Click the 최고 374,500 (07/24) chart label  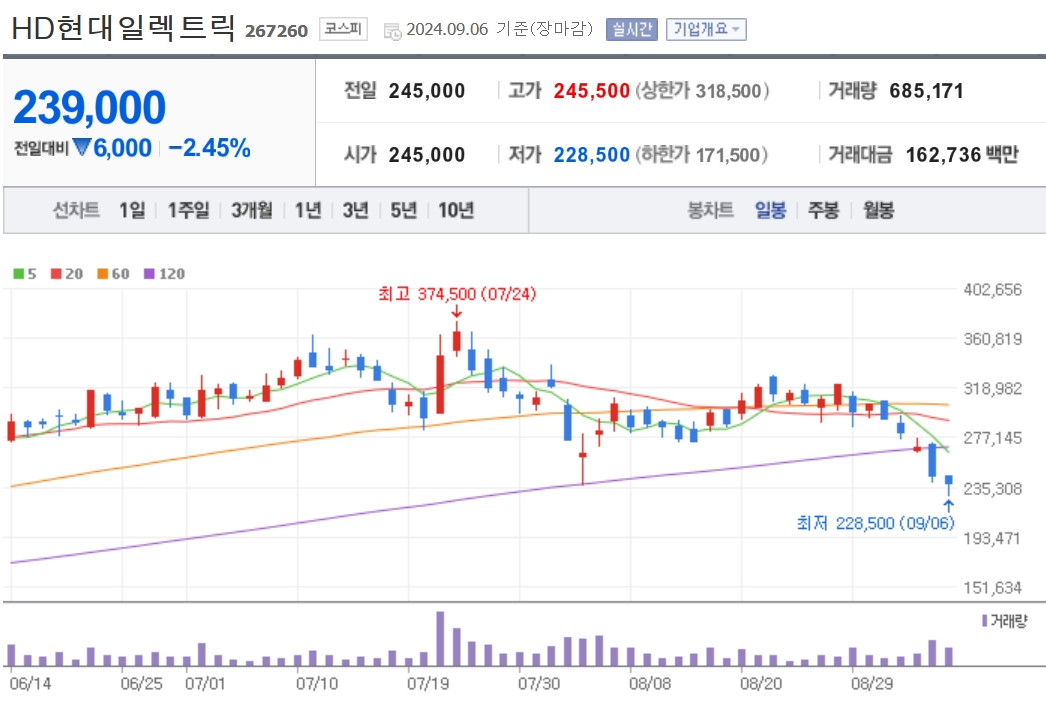457,294
